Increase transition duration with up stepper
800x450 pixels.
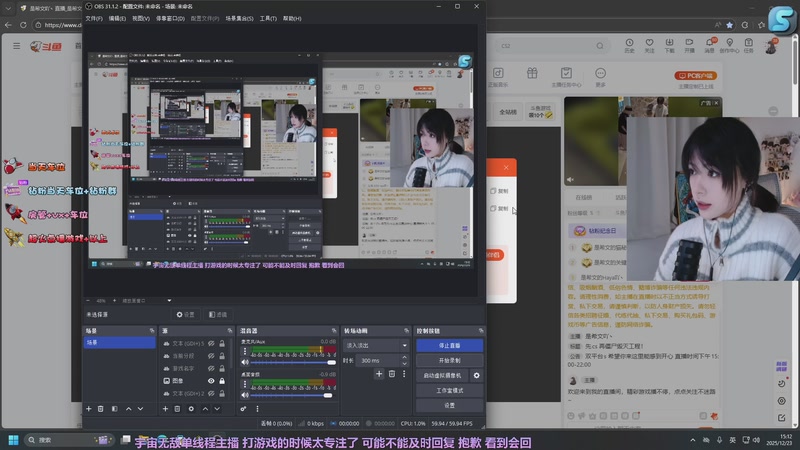click(x=405, y=358)
